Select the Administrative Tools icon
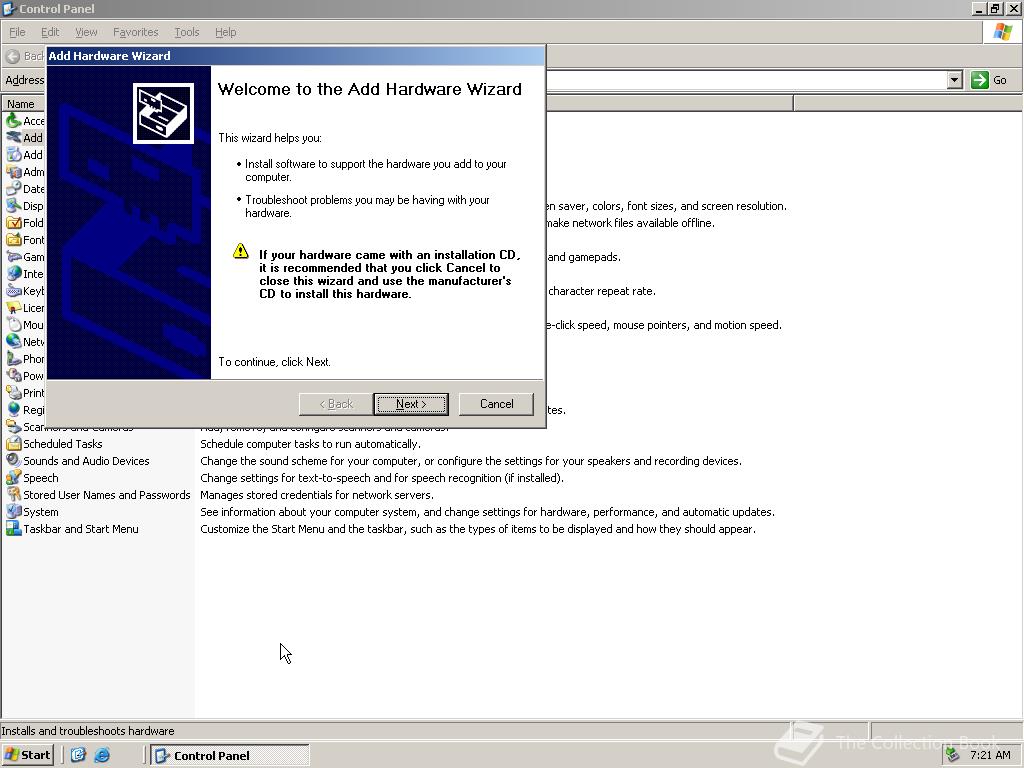Viewport: 1024px width, 768px height. click(x=14, y=171)
